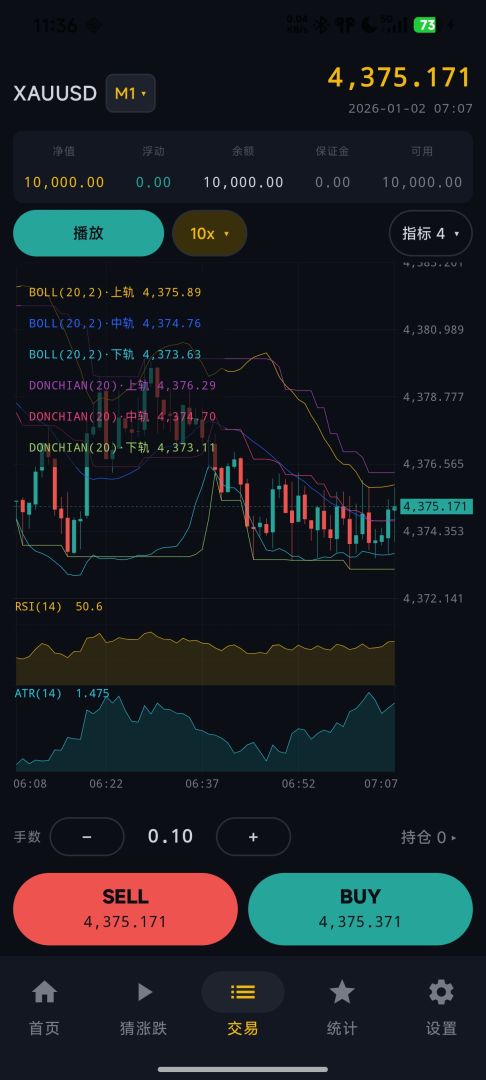486x1080 pixels.
Task: Tap the home house icon
Action: (45, 992)
